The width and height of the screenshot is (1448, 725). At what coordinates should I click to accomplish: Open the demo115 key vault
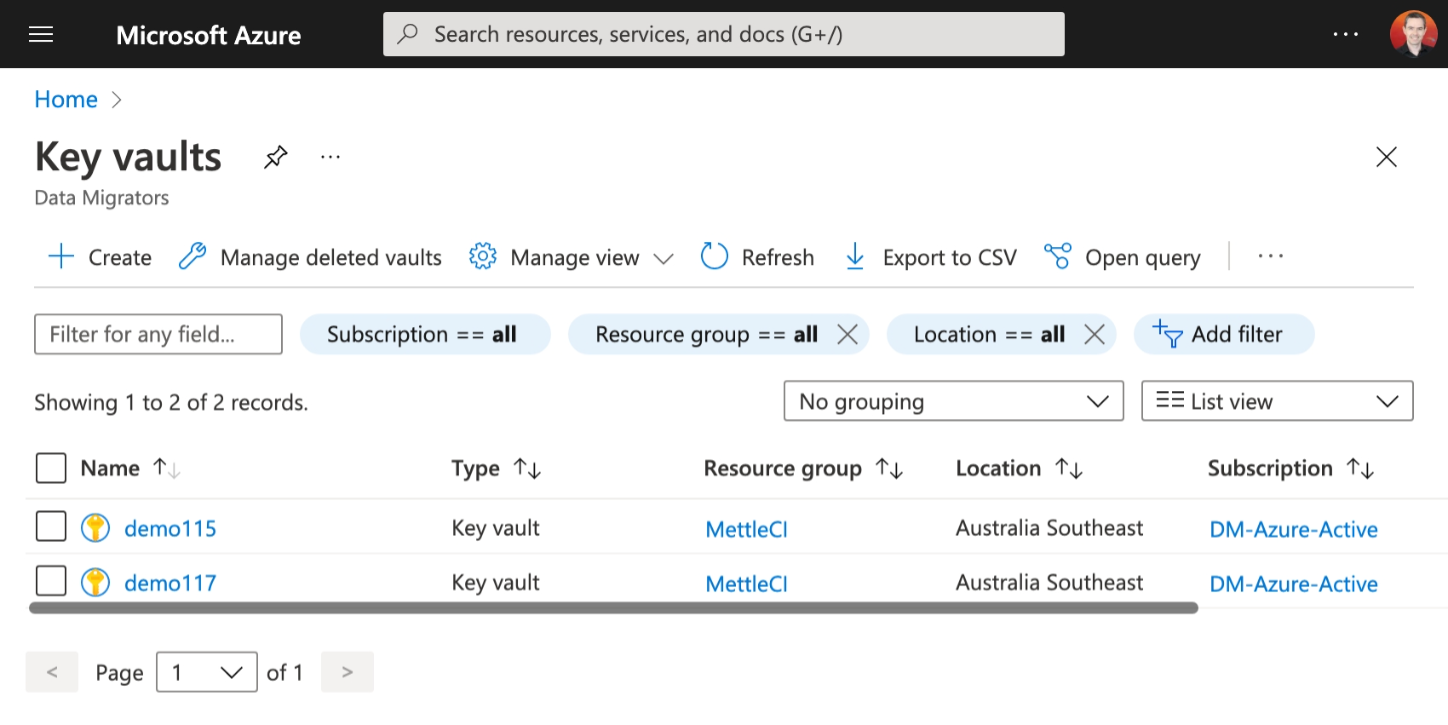click(170, 529)
